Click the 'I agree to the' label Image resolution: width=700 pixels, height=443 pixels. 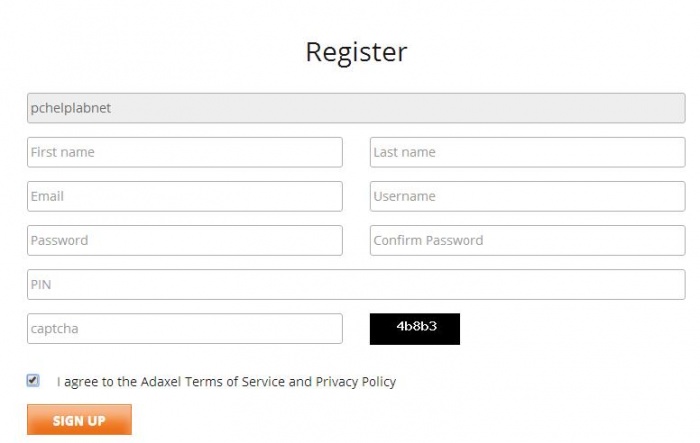(x=96, y=382)
